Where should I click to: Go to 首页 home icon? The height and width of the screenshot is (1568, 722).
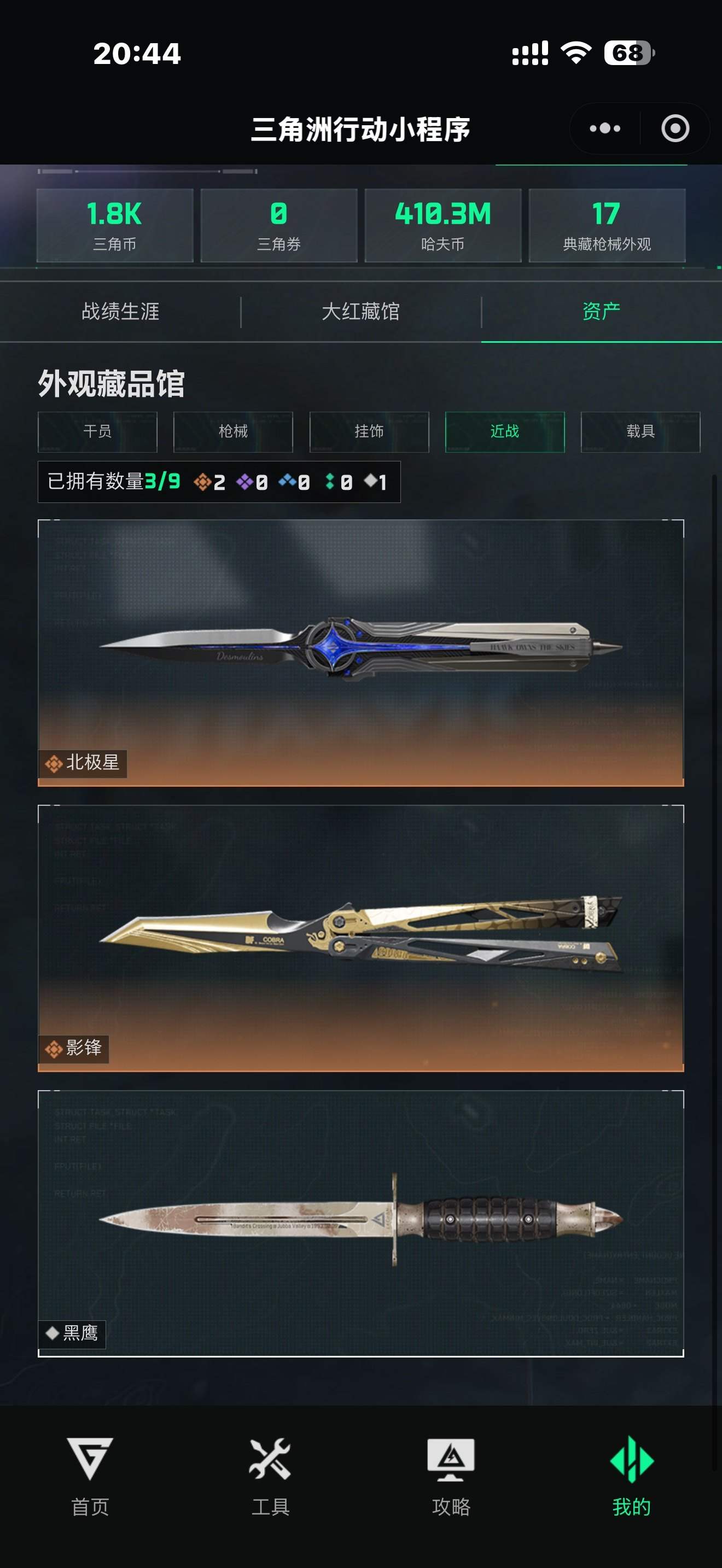point(90,1459)
